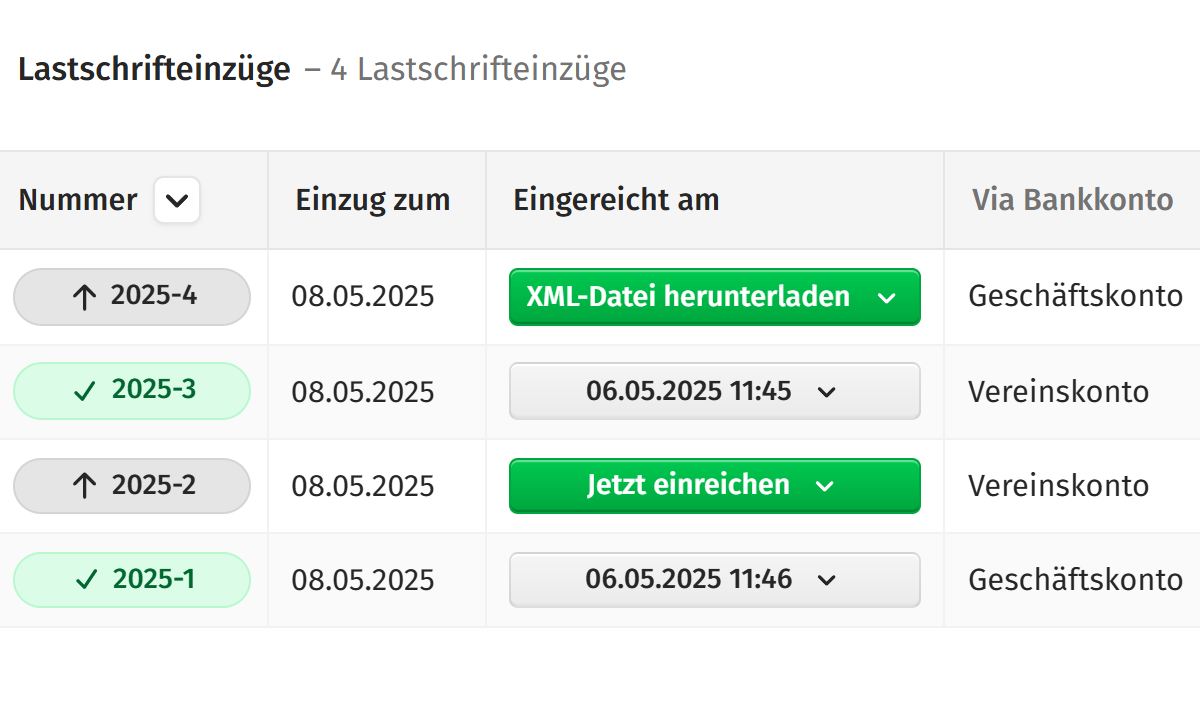Image resolution: width=1200 pixels, height=710 pixels.
Task: Open the dropdown next to 06.05.2025 11:46
Action: pos(827,579)
